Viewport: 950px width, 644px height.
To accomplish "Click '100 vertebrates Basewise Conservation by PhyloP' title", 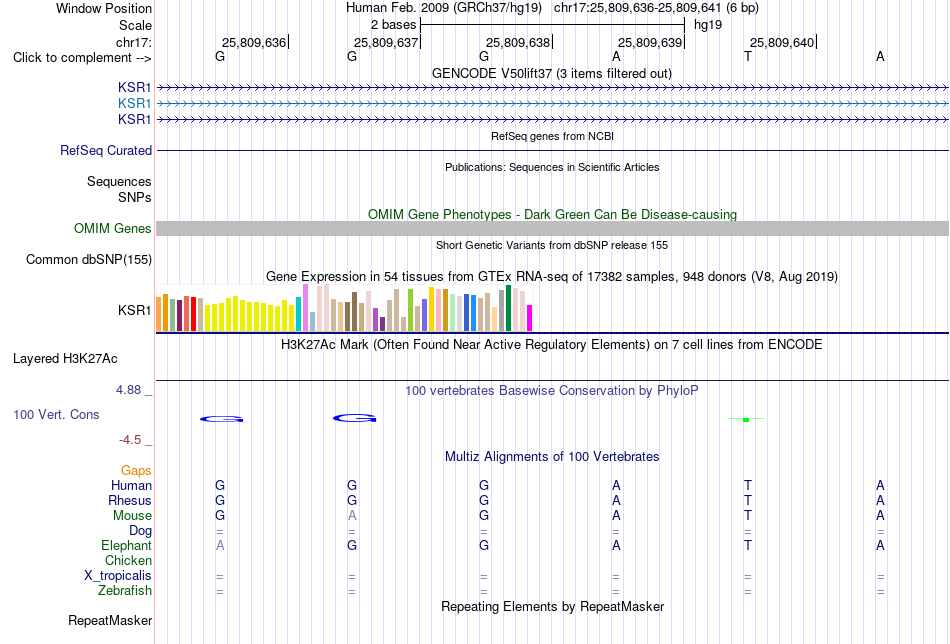I will click(552, 391).
